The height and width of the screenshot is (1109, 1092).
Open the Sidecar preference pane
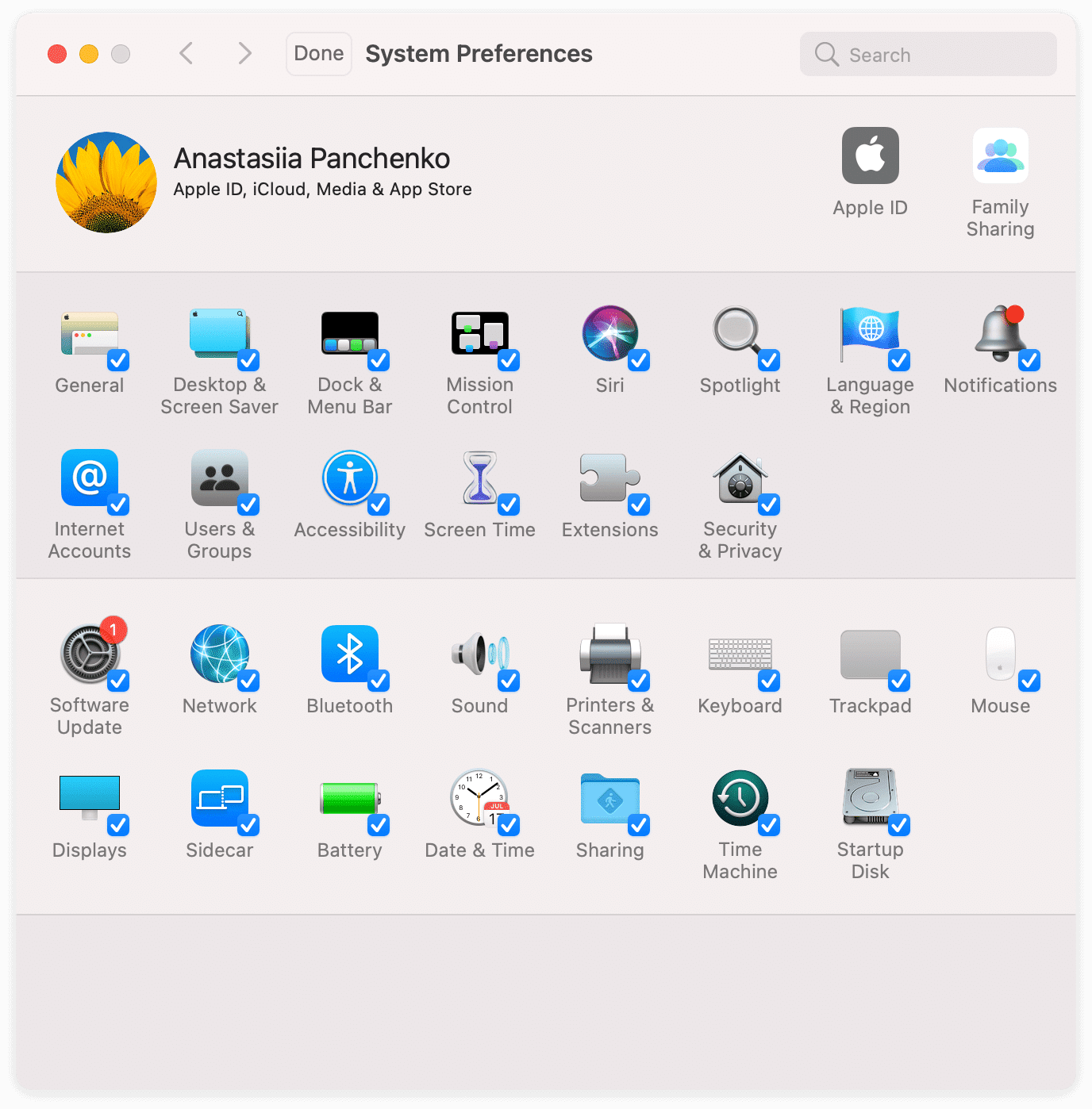220,799
